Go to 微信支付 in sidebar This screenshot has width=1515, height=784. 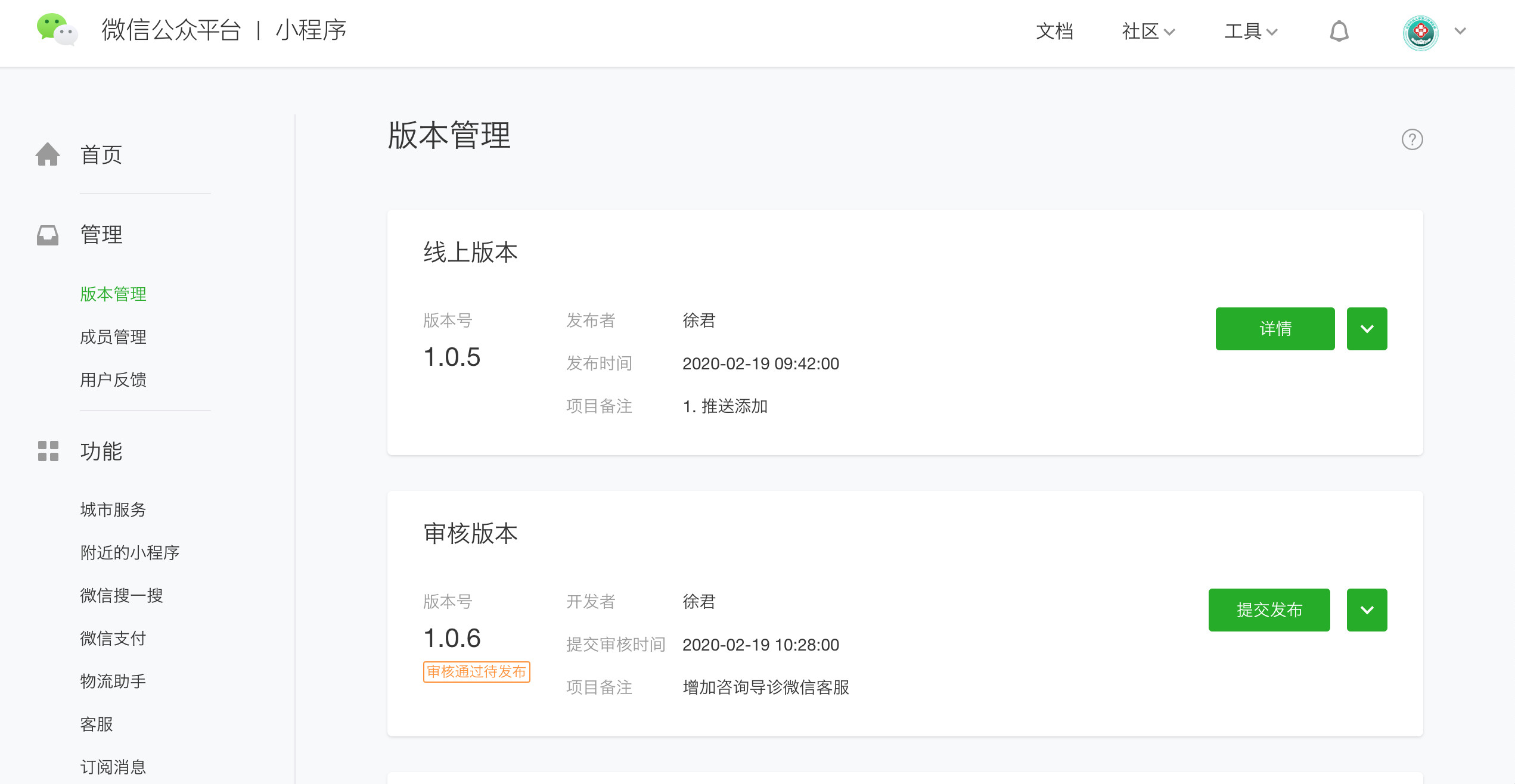click(113, 639)
